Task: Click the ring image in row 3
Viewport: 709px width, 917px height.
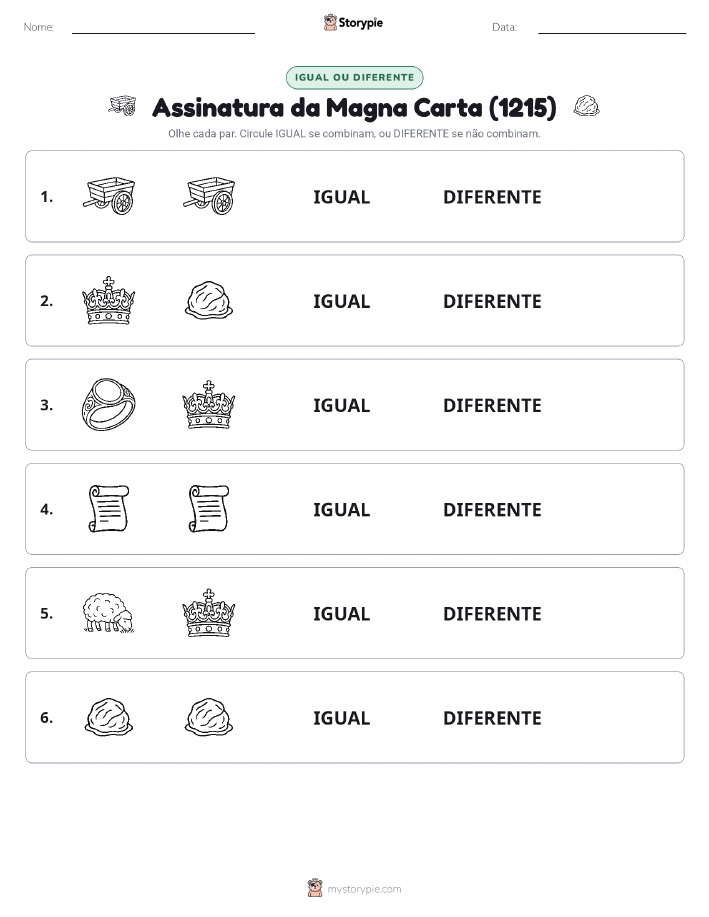Action: point(109,405)
